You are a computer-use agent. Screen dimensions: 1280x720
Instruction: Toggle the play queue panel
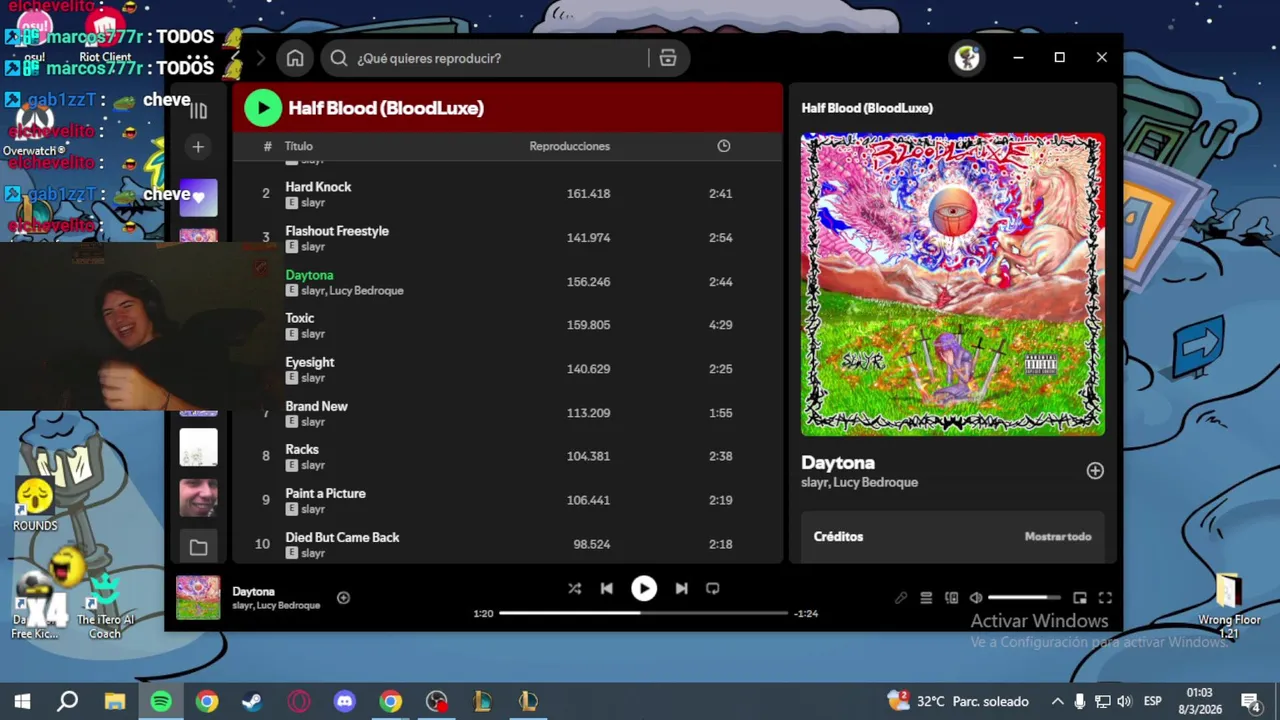coord(926,598)
